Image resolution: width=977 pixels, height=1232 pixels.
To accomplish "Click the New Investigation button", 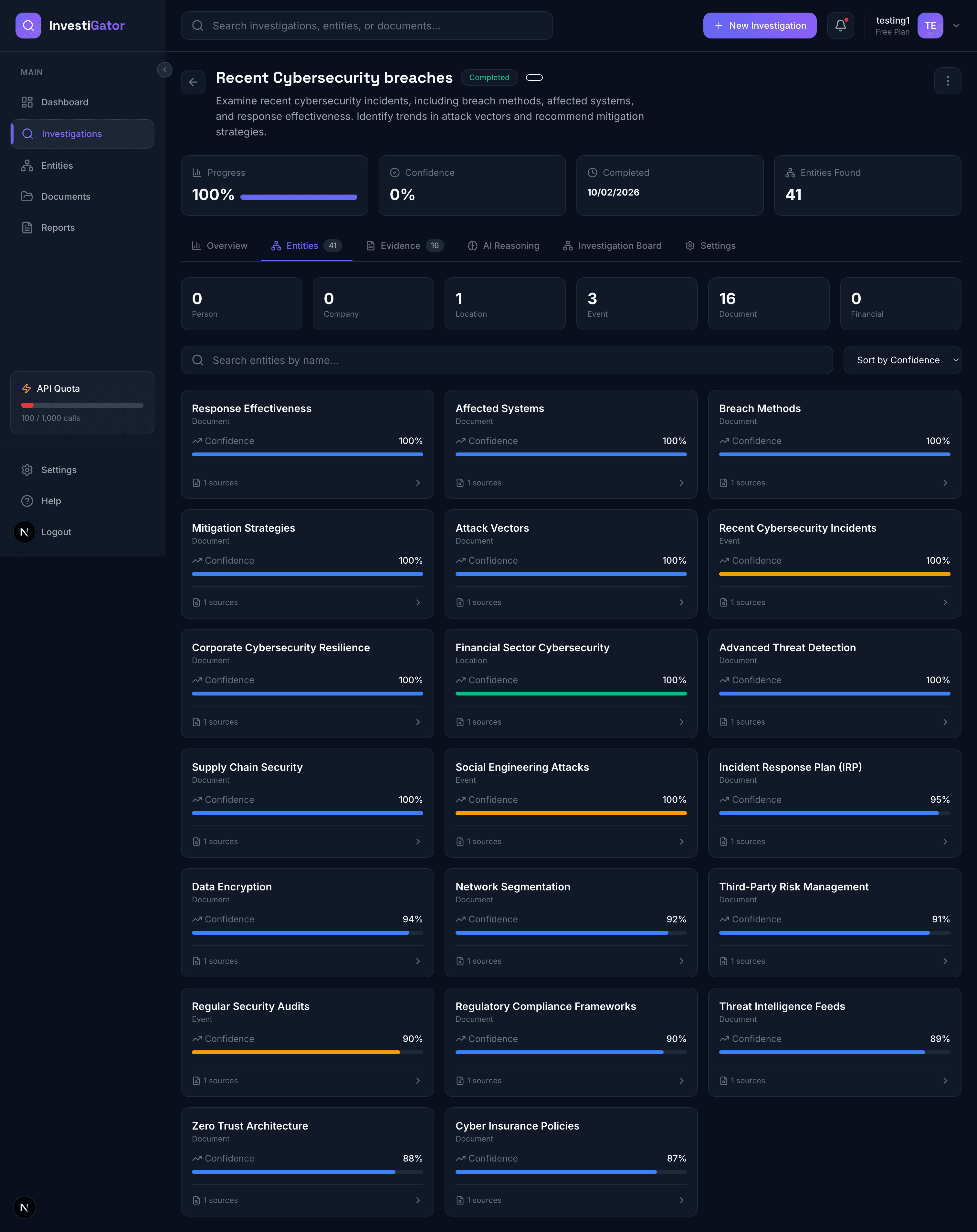I will pyautogui.click(x=759, y=26).
